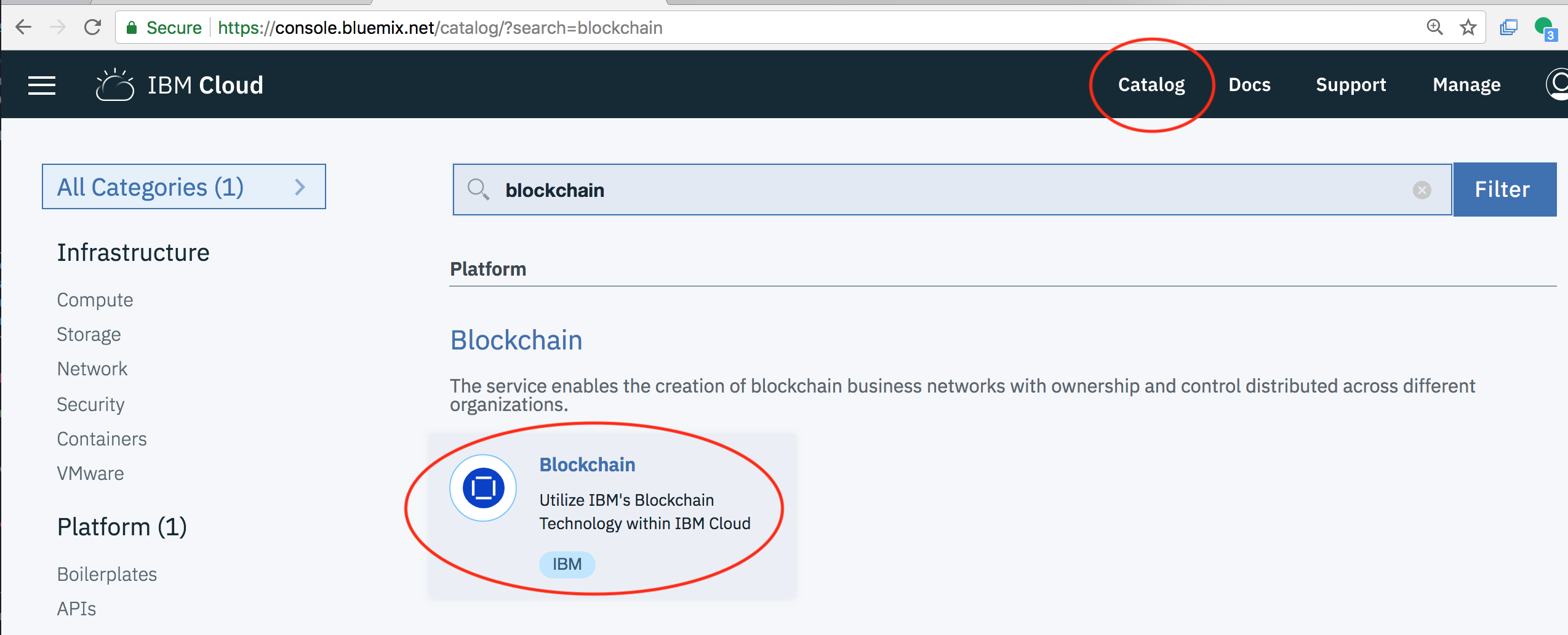
Task: Select Security category
Action: click(90, 404)
